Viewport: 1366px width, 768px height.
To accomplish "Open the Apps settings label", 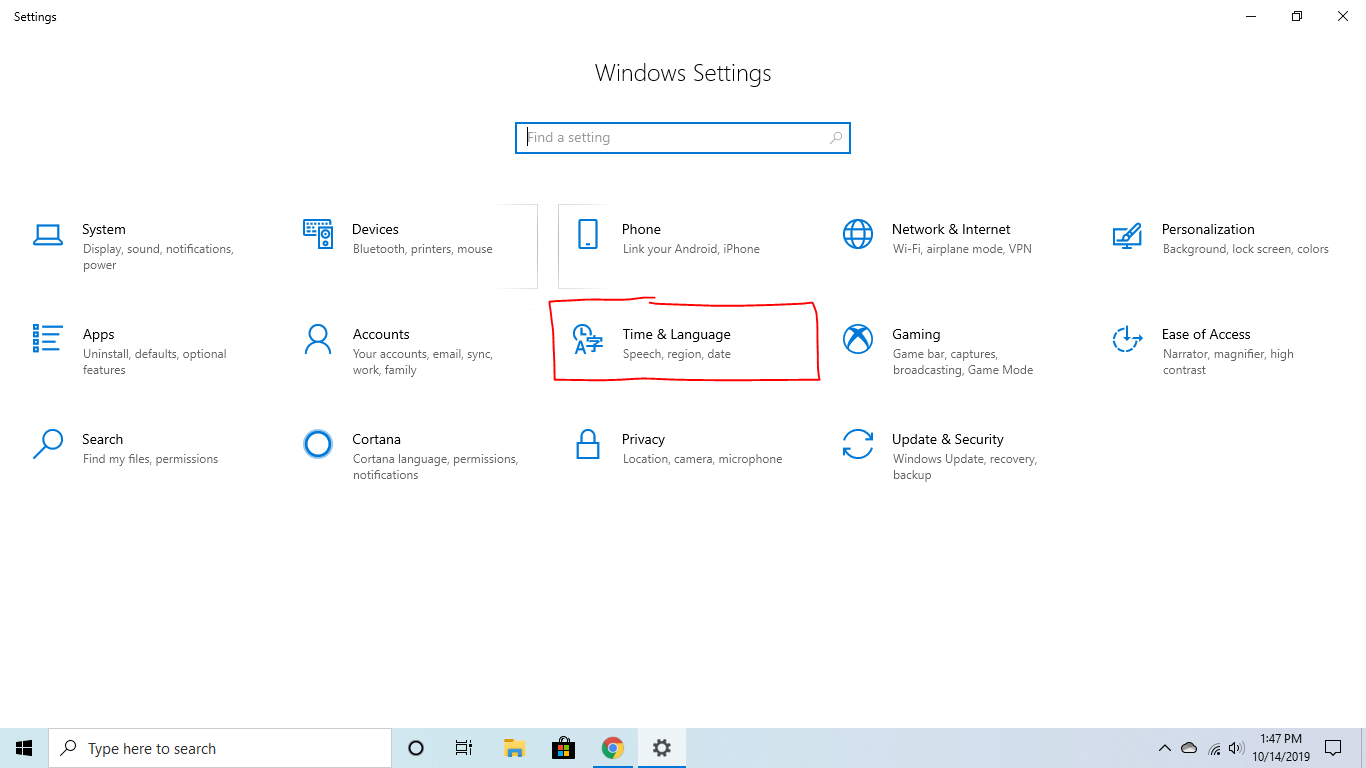I will 98,334.
